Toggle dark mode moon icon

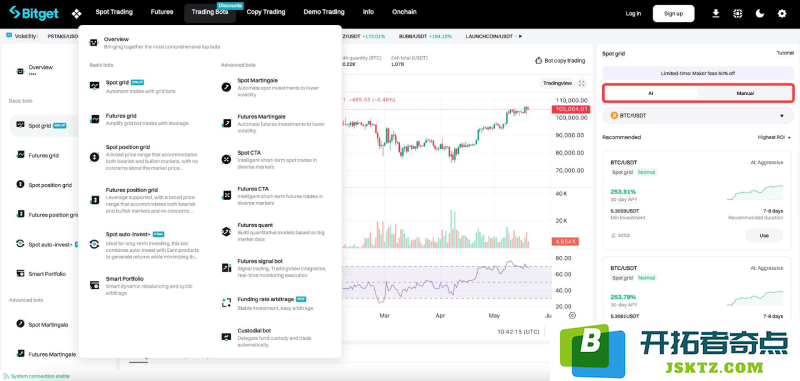760,14
